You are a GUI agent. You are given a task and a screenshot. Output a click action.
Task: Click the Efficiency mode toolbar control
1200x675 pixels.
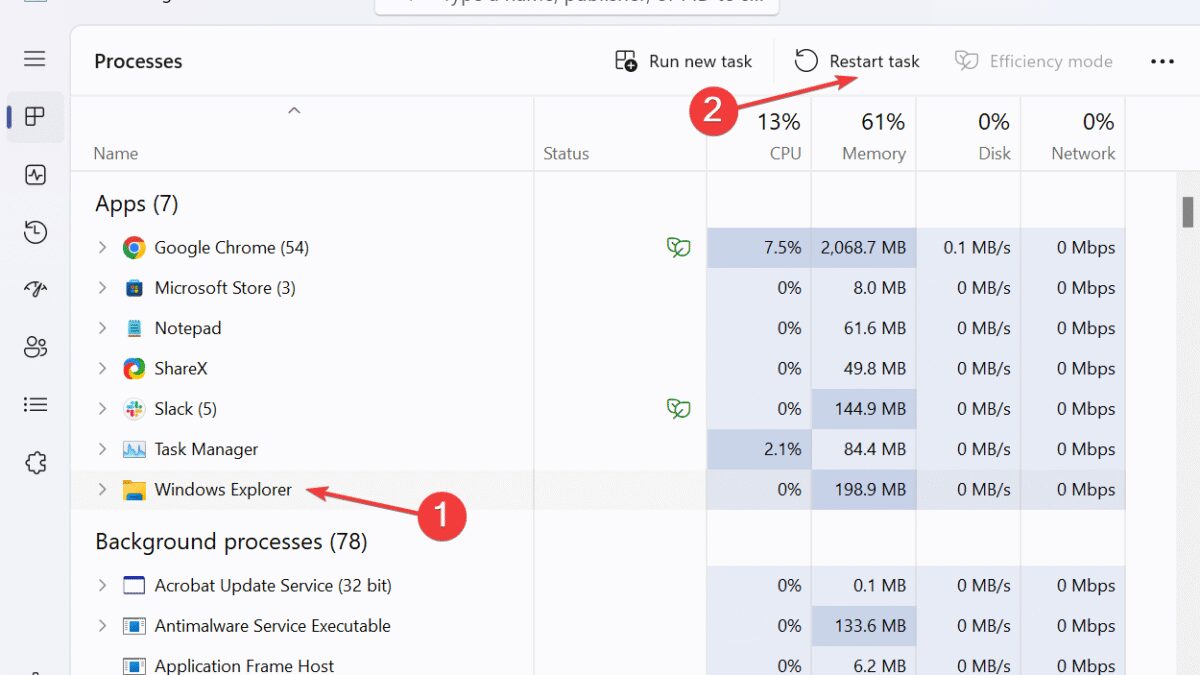coord(1034,61)
